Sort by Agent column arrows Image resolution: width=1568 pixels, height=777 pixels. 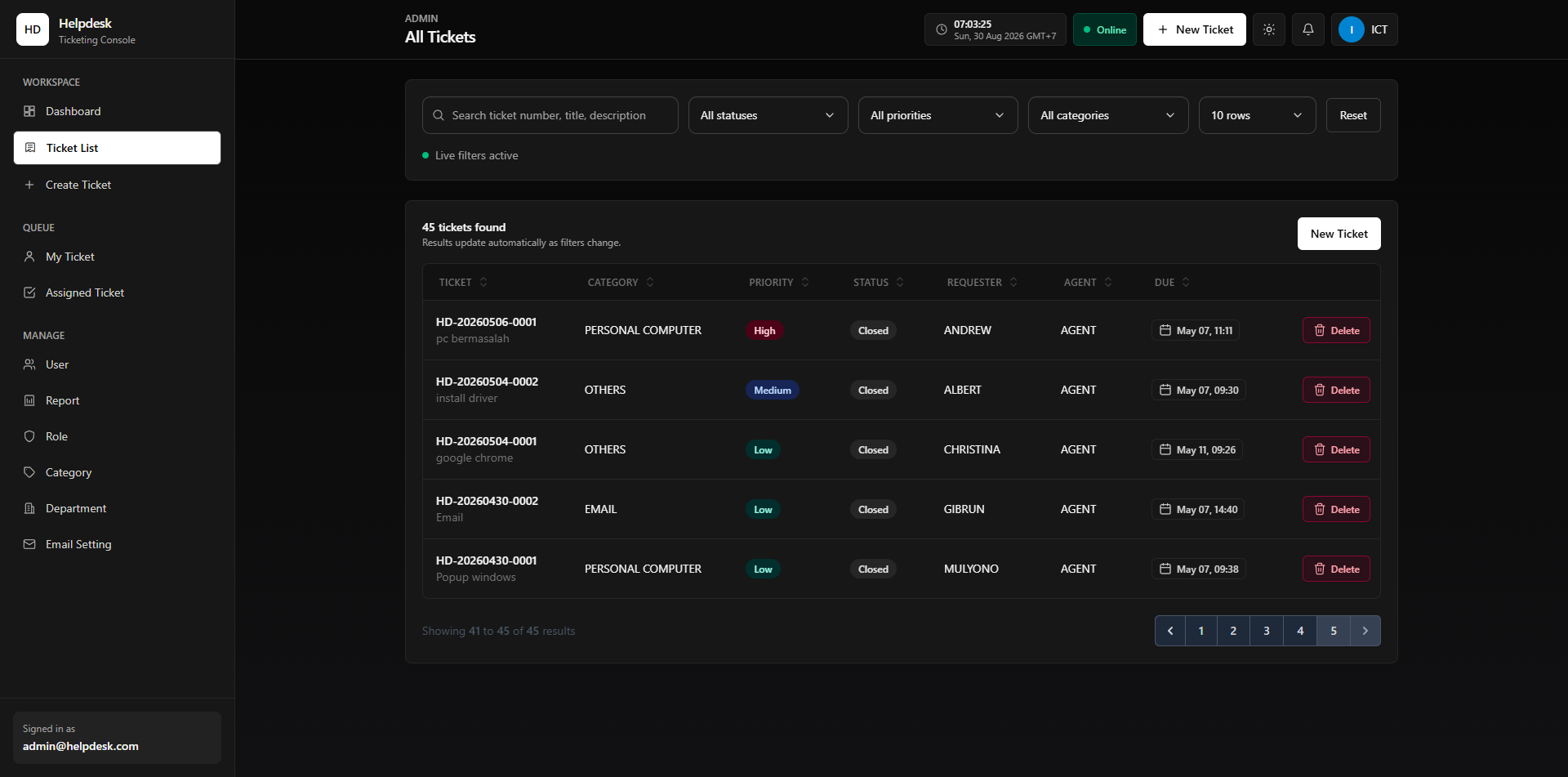[1108, 282]
